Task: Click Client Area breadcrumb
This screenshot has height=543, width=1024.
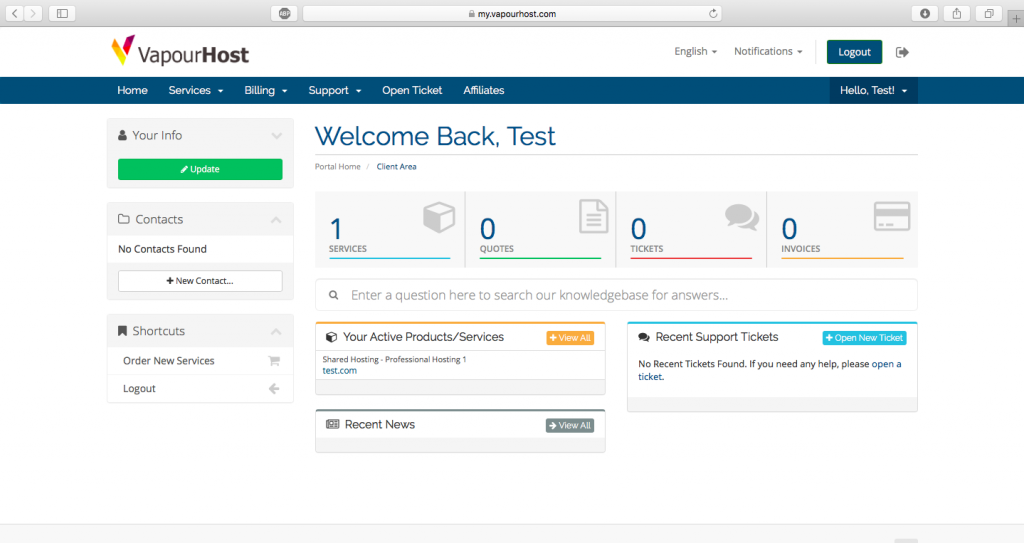Action: [396, 167]
